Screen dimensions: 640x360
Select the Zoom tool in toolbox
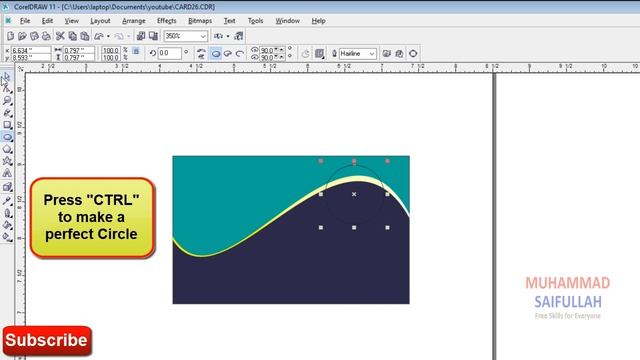click(x=7, y=100)
